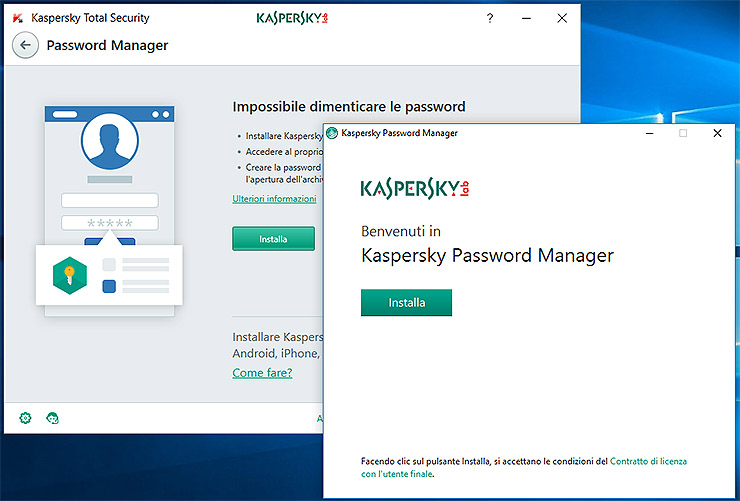This screenshot has width=740, height=501.
Task: Click the yellow key hexagon icon
Action: pyautogui.click(x=70, y=274)
